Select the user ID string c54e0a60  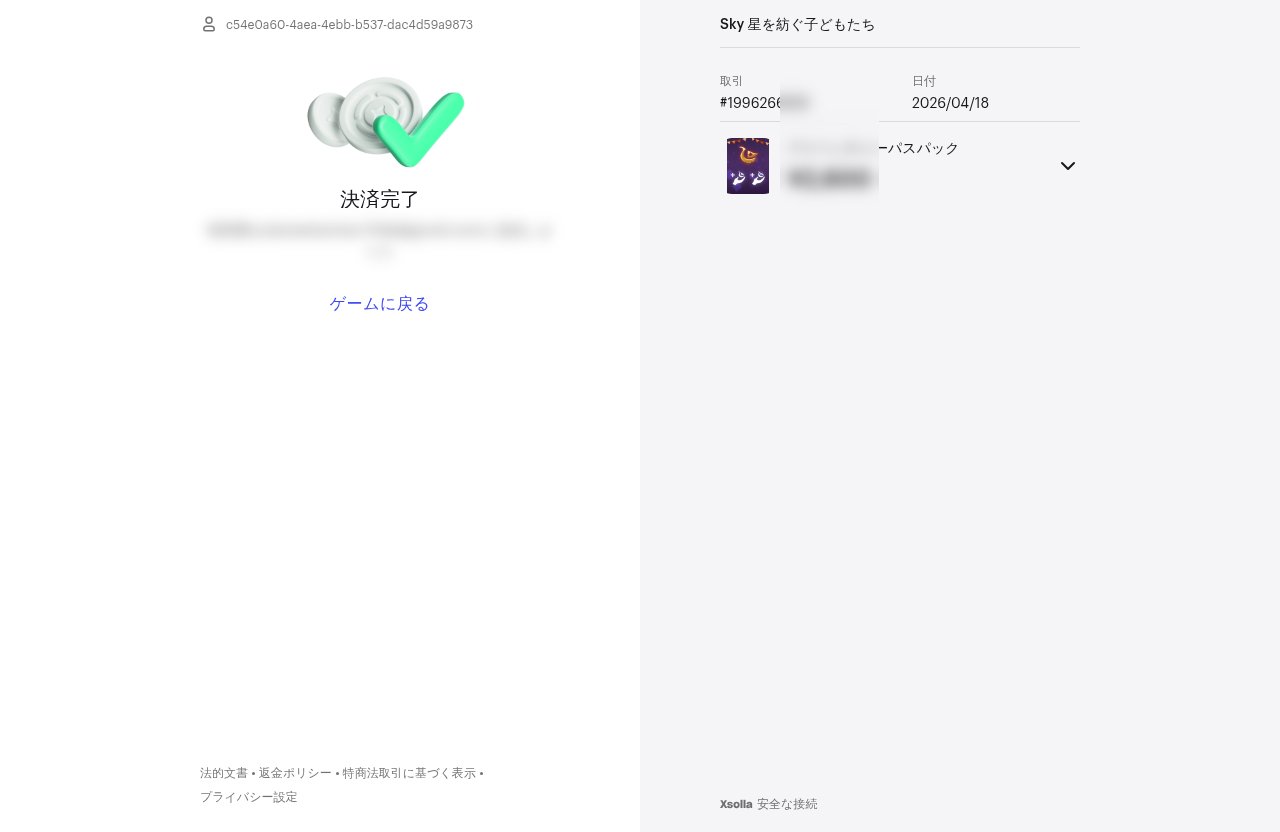coord(349,24)
